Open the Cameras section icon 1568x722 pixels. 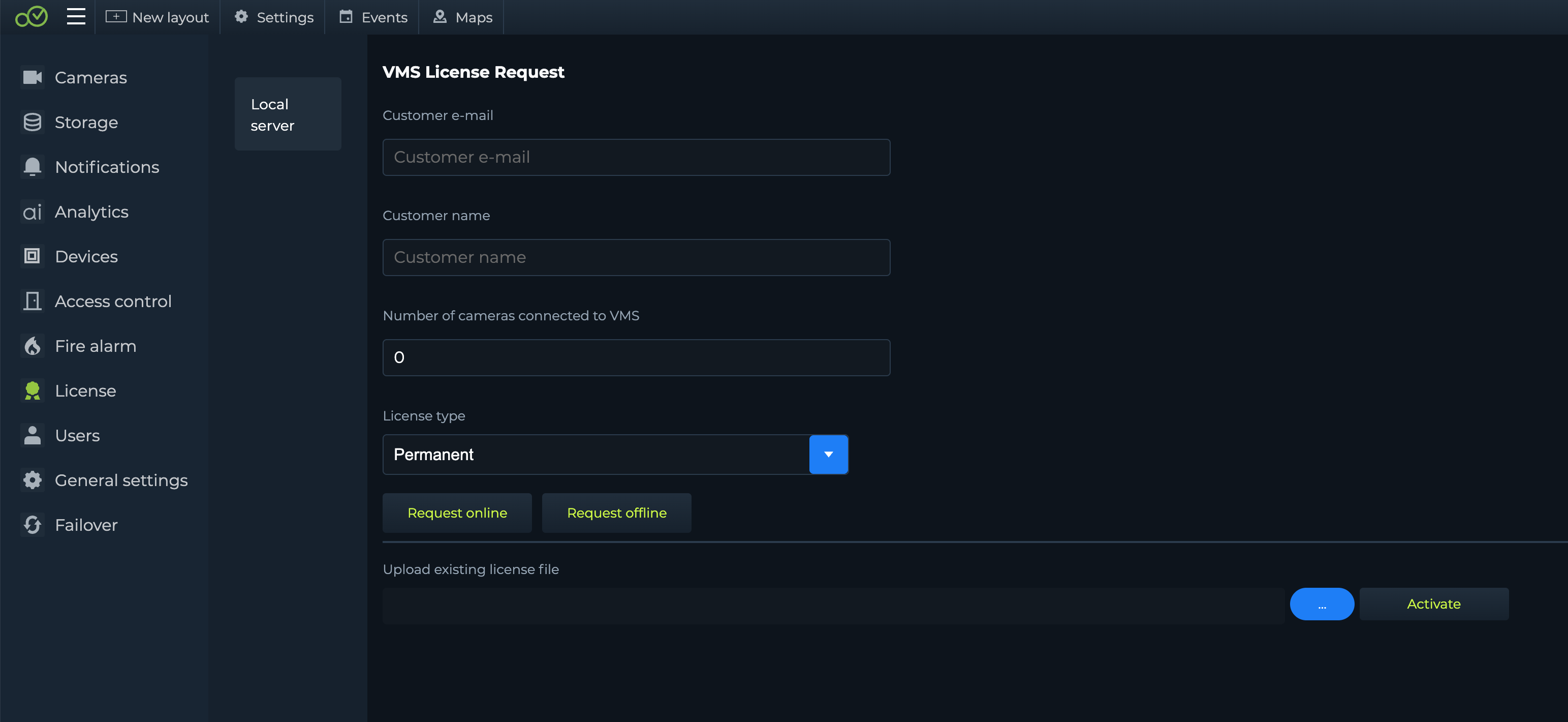coord(32,77)
